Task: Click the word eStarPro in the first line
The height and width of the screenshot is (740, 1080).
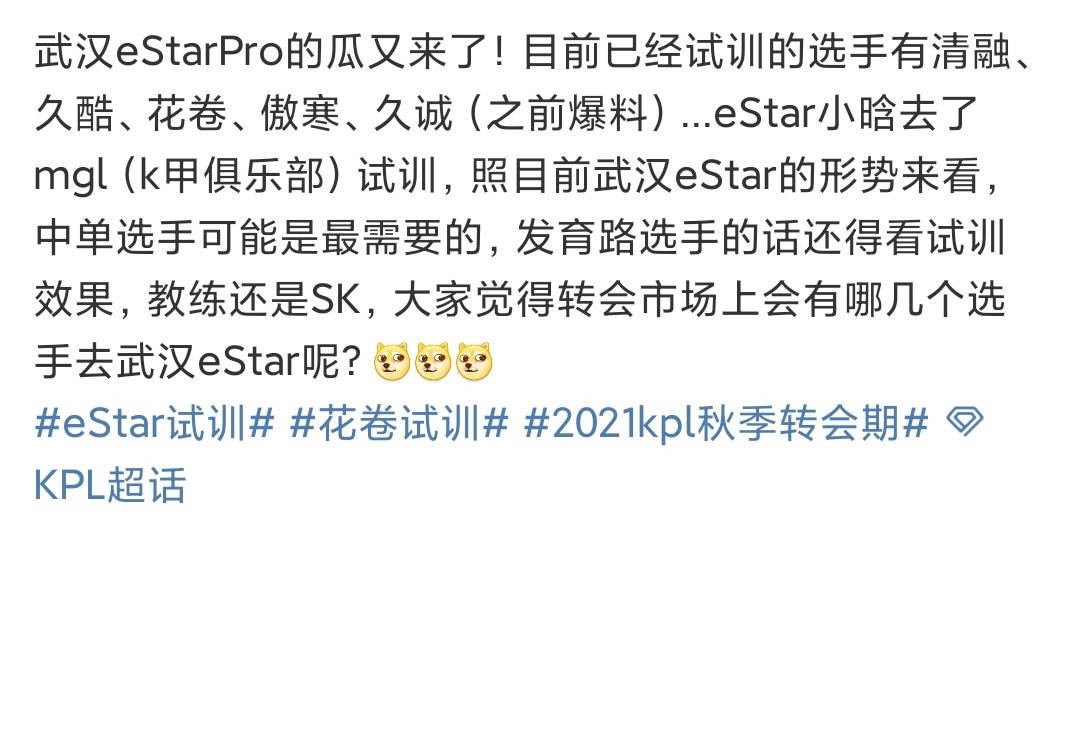Action: click(200, 52)
